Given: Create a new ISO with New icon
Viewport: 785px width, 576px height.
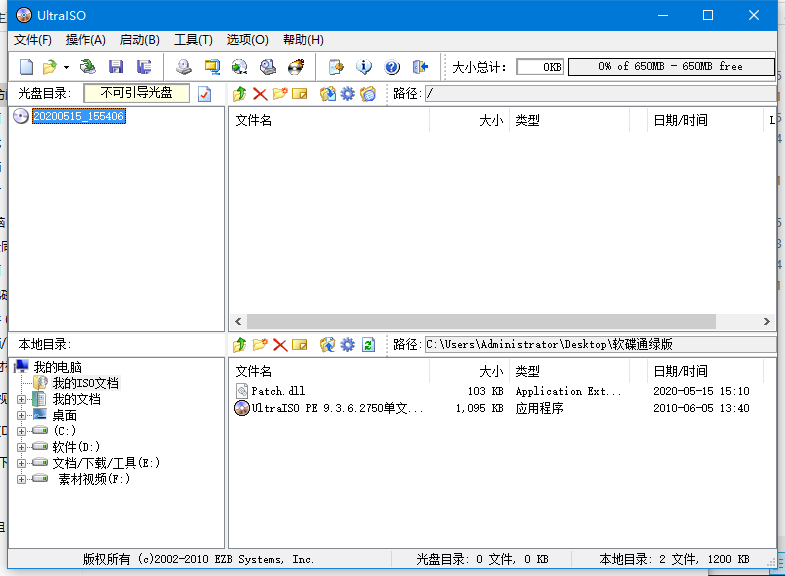Looking at the screenshot, I should 27,67.
